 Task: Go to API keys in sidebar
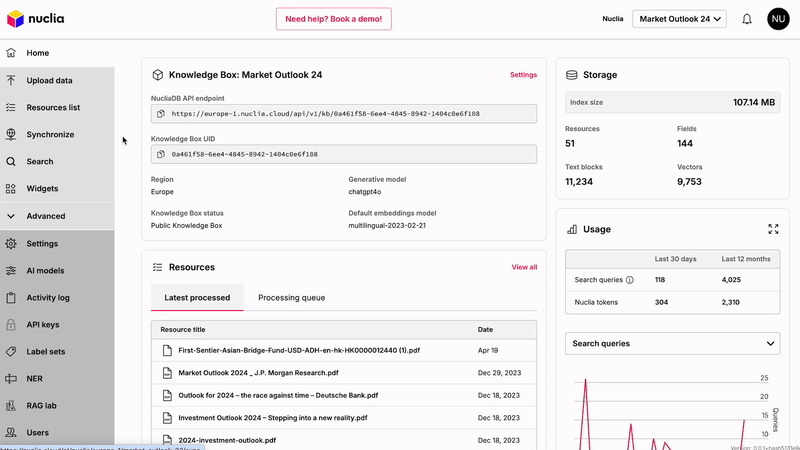43,324
